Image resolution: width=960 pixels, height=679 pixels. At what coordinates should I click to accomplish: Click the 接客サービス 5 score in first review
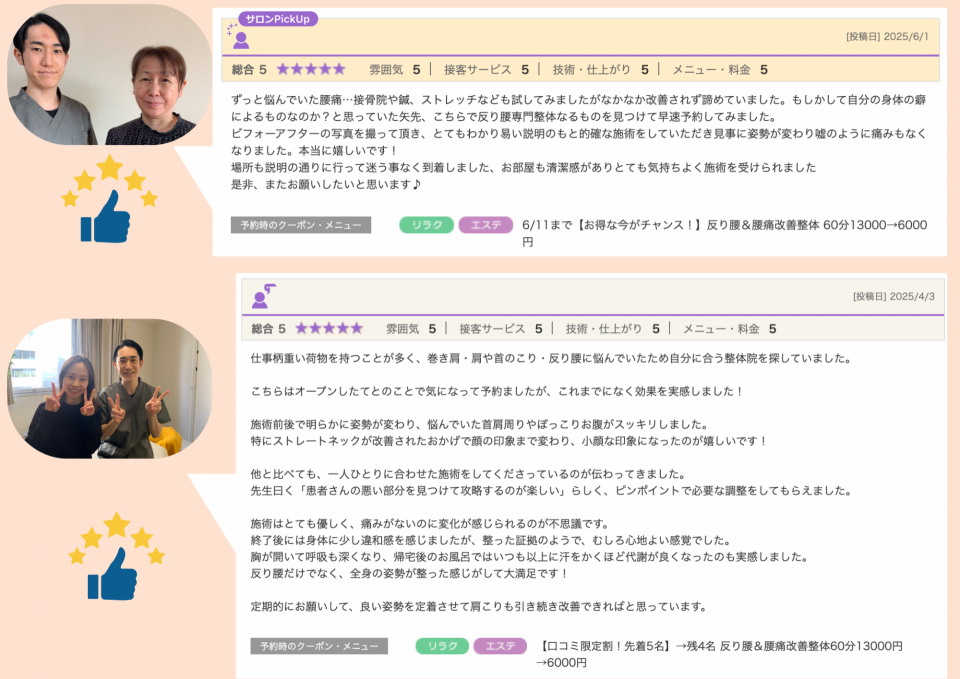486,69
